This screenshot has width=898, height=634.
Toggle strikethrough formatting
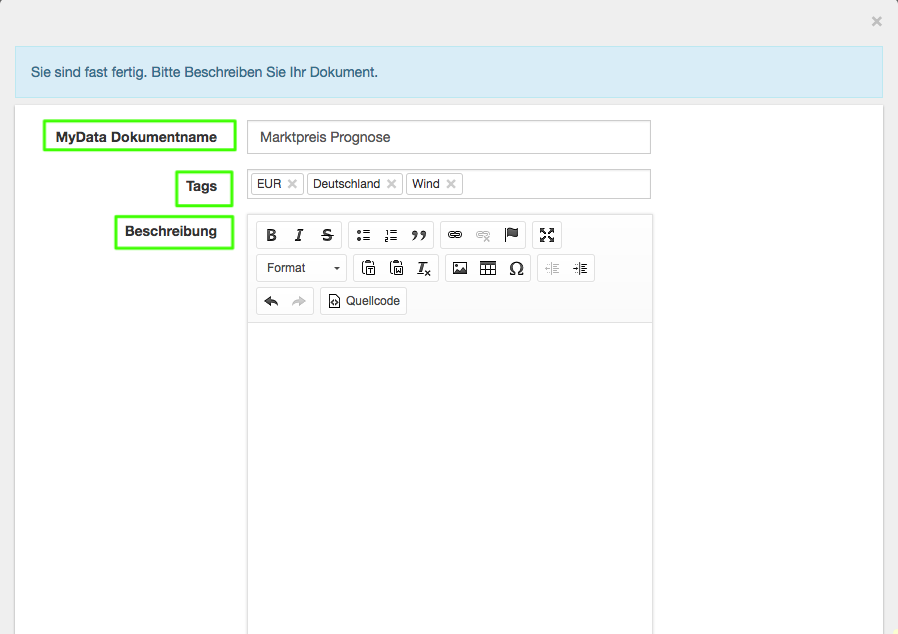(x=327, y=235)
